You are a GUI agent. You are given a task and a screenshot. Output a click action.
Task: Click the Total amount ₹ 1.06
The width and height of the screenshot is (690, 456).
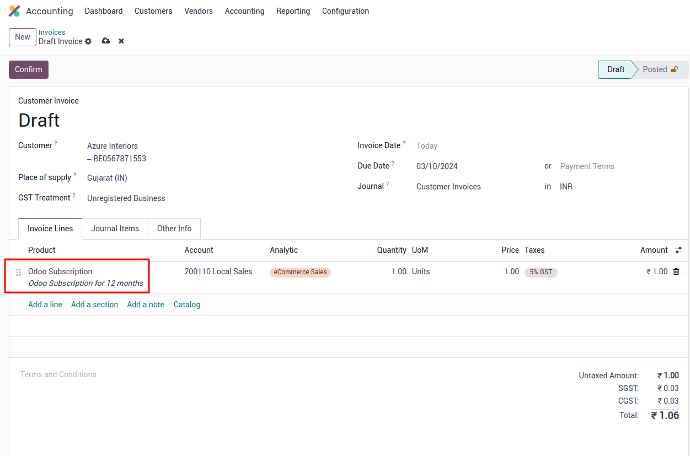click(665, 416)
